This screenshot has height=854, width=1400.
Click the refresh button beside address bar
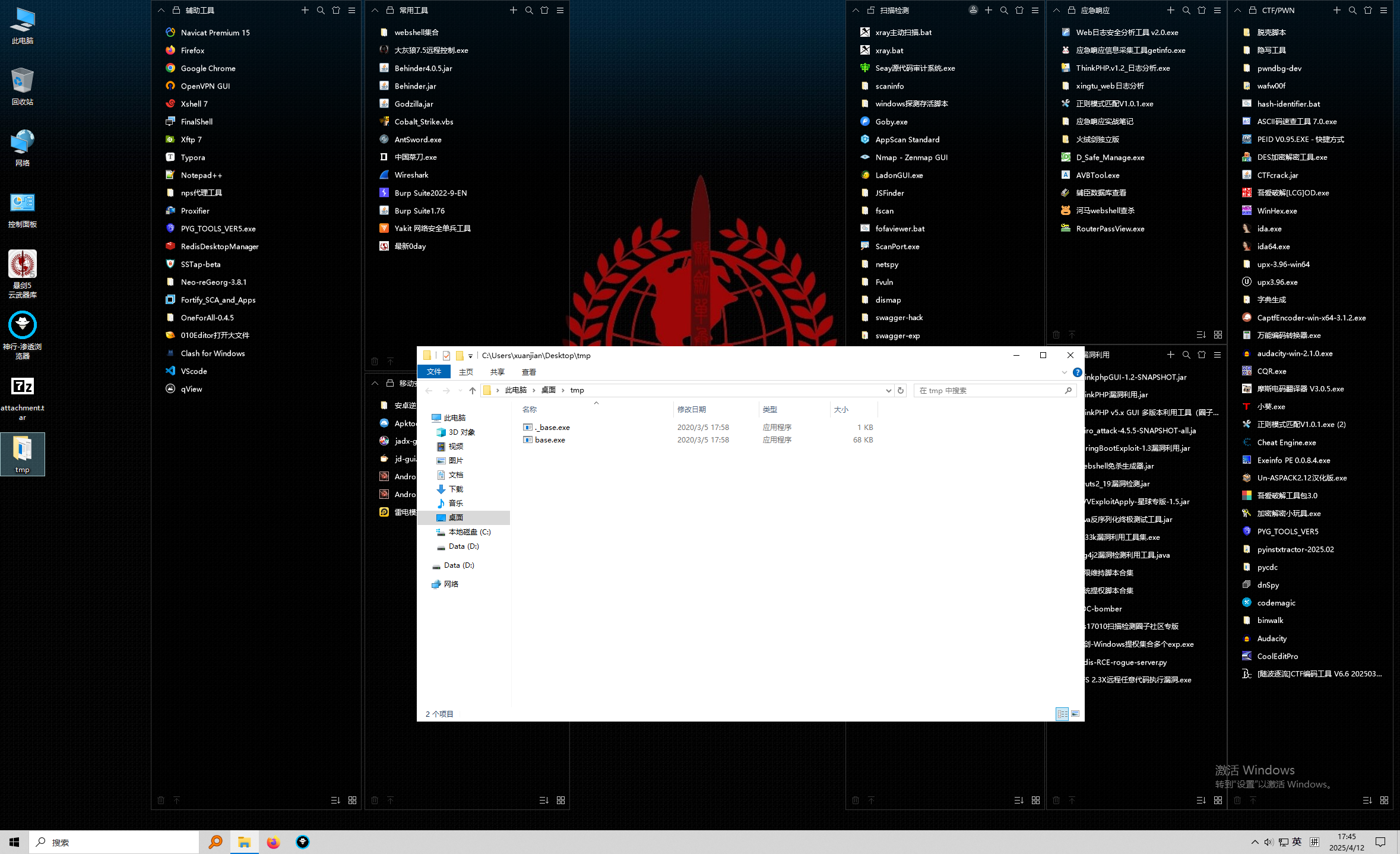[901, 390]
